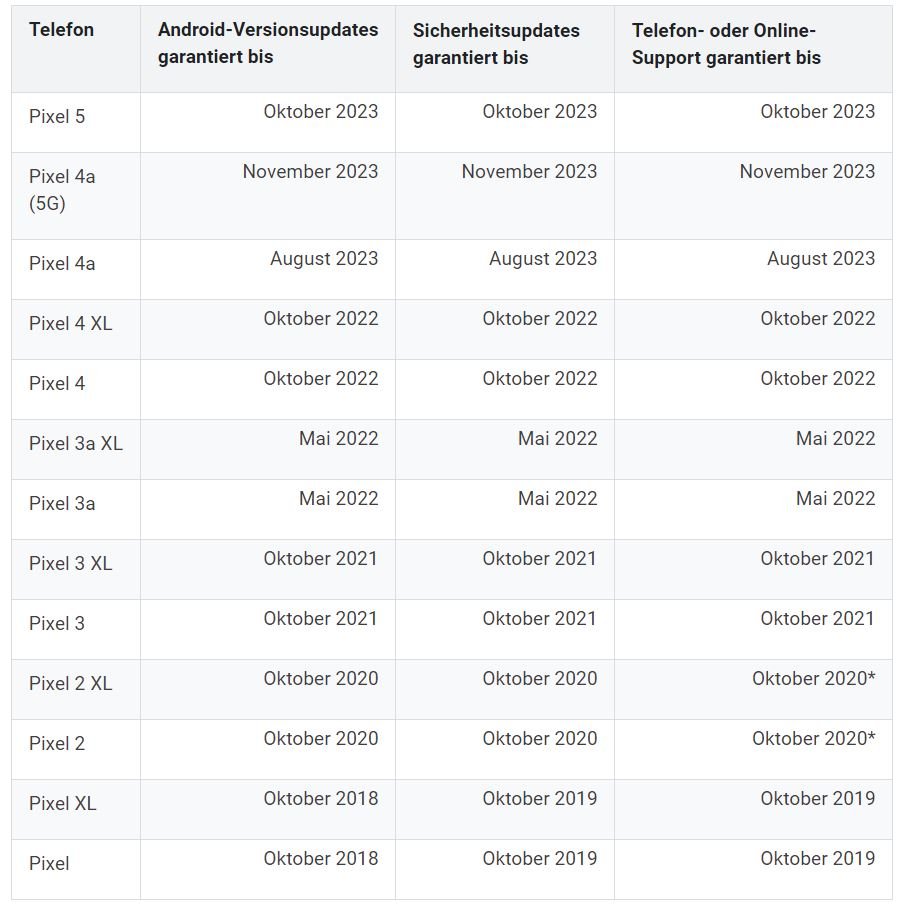Select the Pixel 5 phone name cell
The height and width of the screenshot is (910, 909).
click(57, 117)
